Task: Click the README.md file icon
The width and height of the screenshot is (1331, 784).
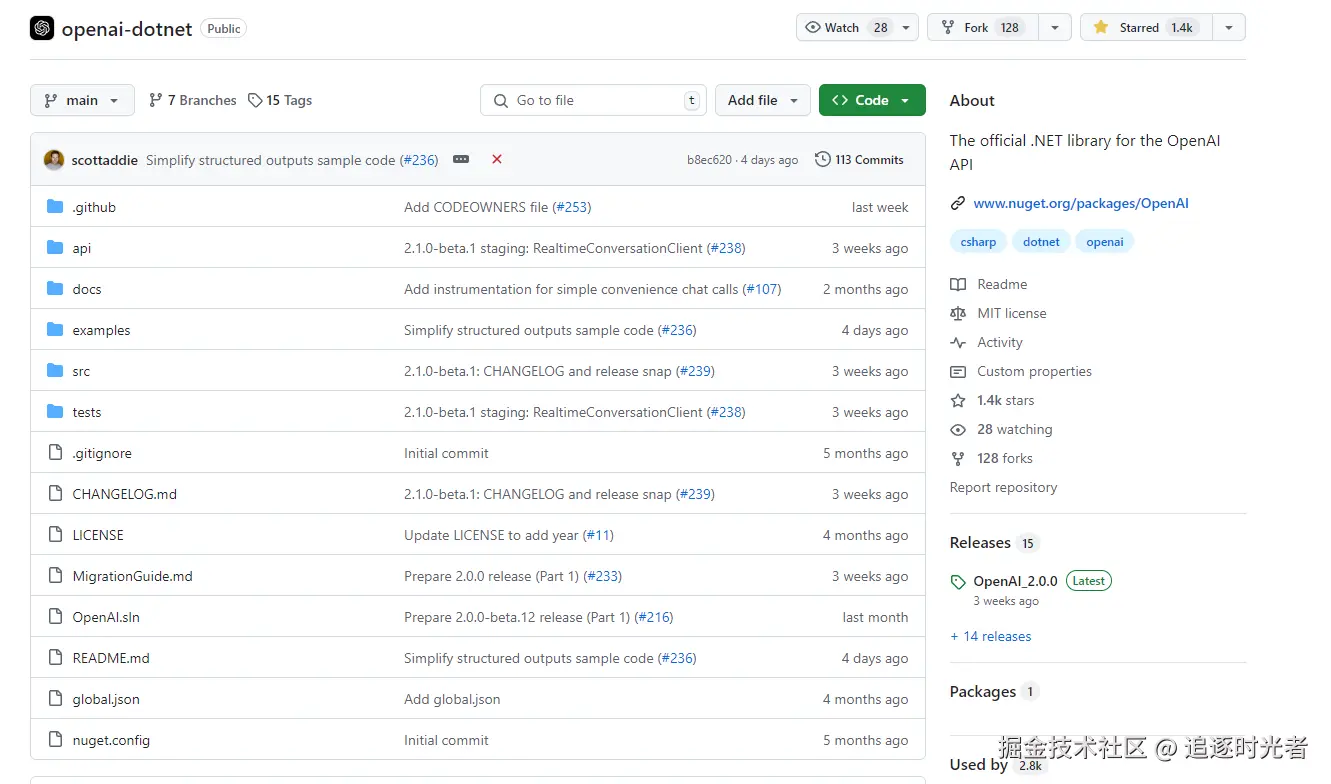Action: (x=55, y=658)
